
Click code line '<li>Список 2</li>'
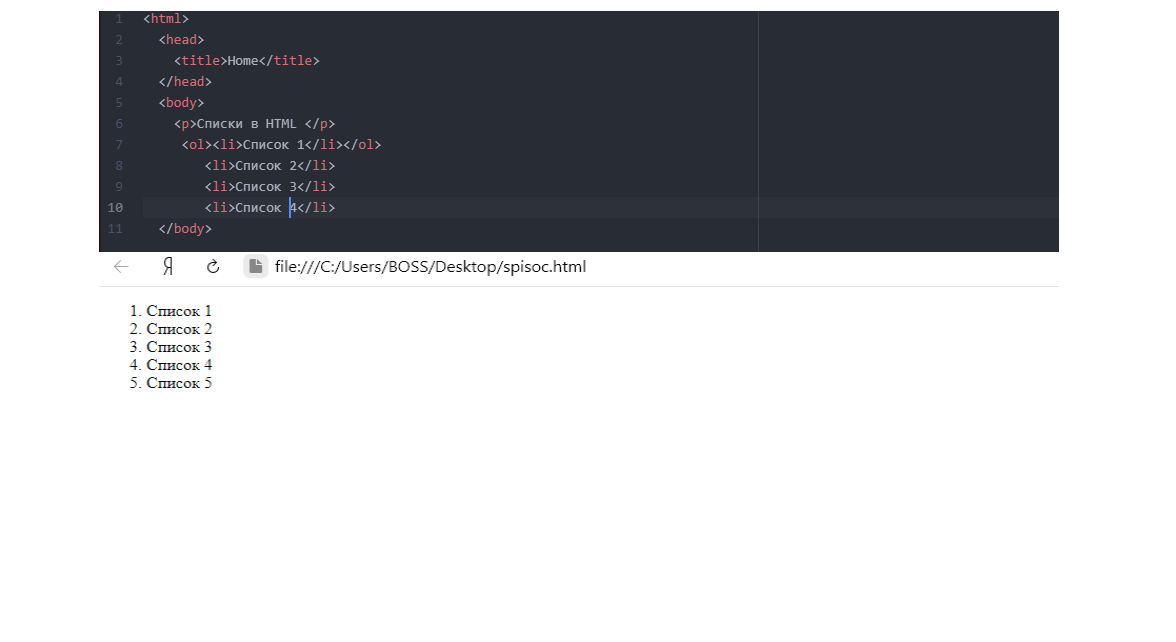[270, 166]
